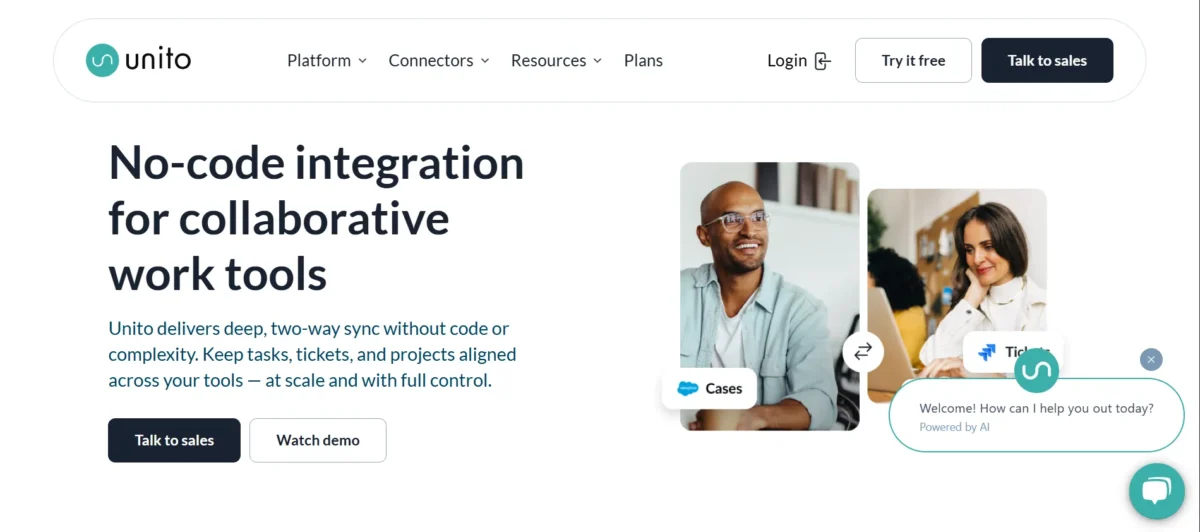Open the welcome chat message bubble
Image resolution: width=1200 pixels, height=532 pixels.
point(1036,416)
